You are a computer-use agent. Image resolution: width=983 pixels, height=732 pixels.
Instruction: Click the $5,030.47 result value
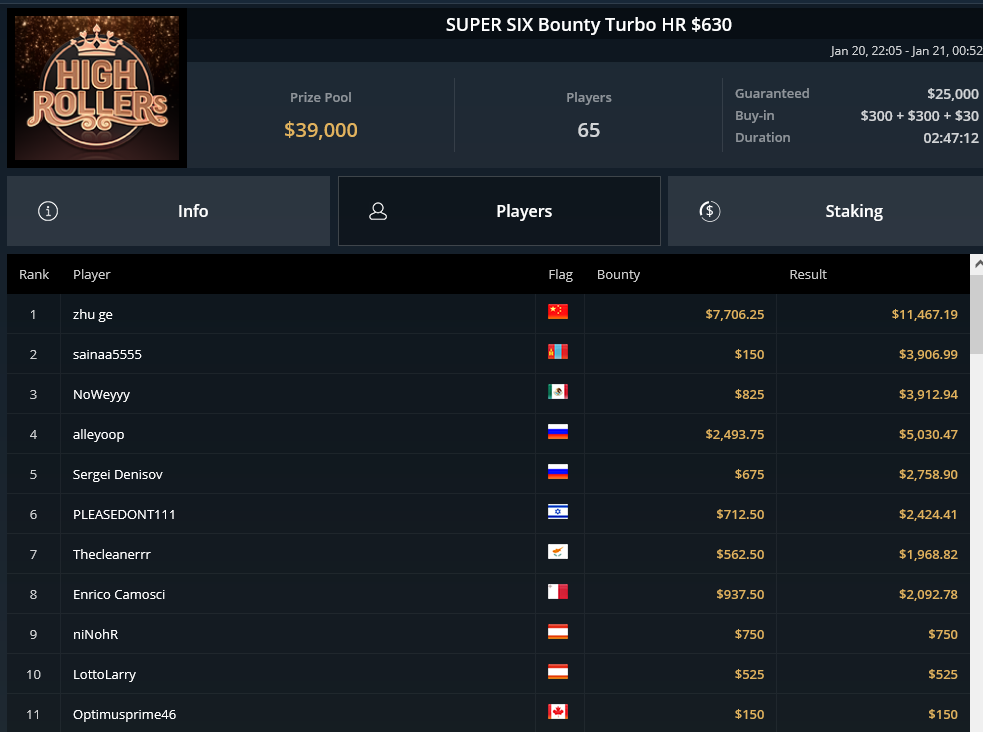(928, 435)
